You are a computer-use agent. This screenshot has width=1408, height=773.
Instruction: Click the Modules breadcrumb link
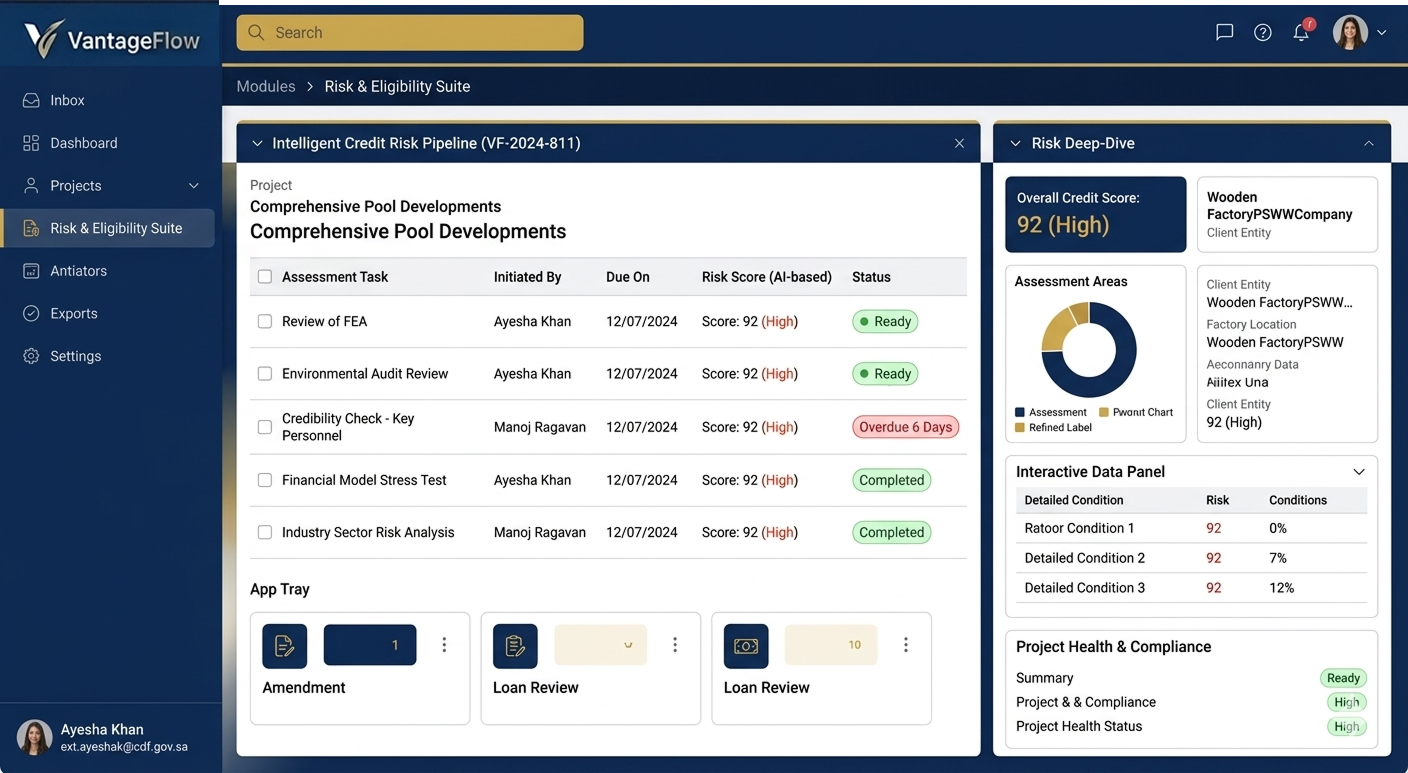[x=266, y=87]
